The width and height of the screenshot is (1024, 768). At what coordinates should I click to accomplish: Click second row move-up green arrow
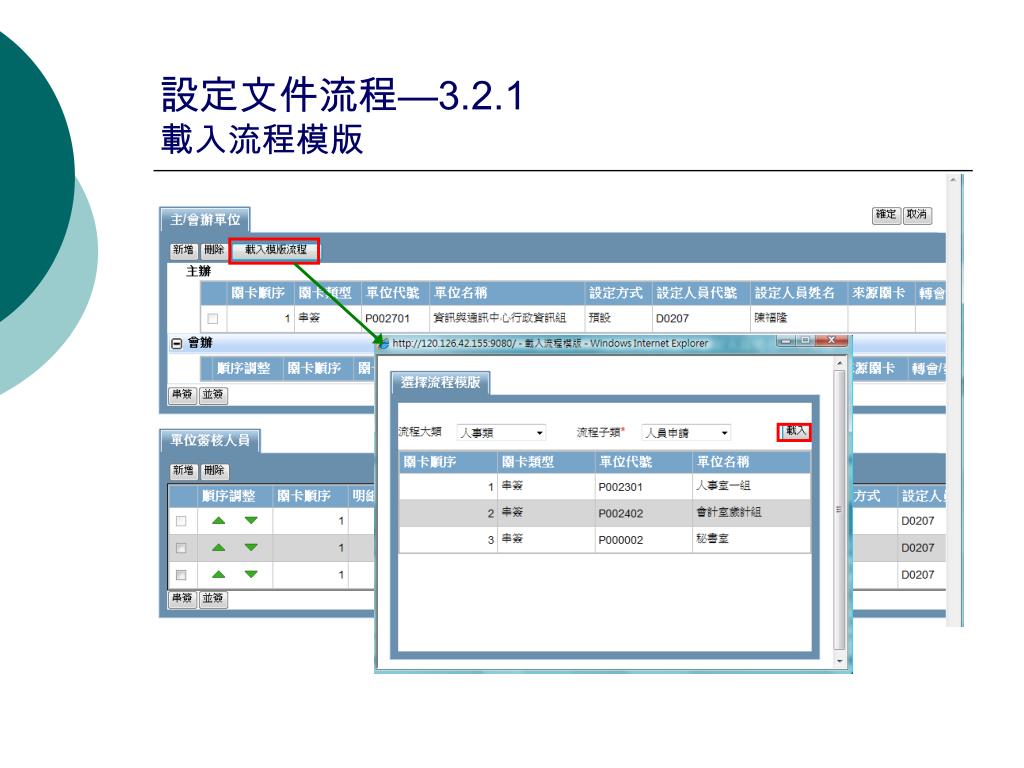coord(219,547)
